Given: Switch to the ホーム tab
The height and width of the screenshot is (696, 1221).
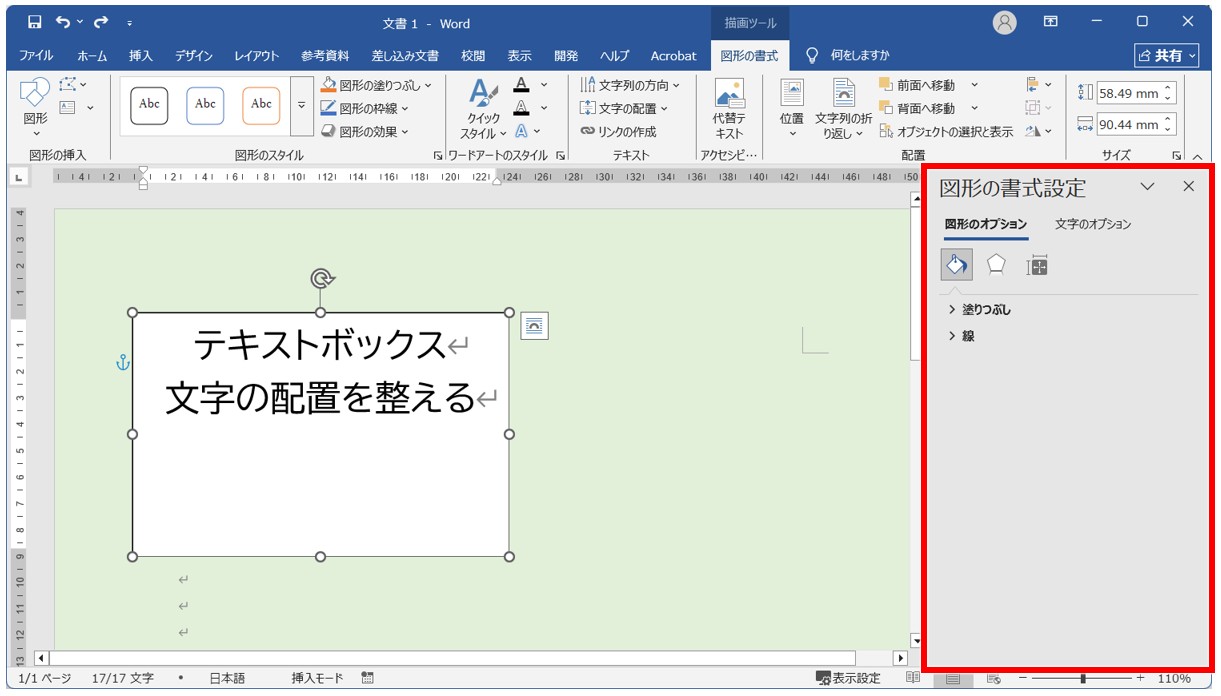Looking at the screenshot, I should pyautogui.click(x=92, y=55).
